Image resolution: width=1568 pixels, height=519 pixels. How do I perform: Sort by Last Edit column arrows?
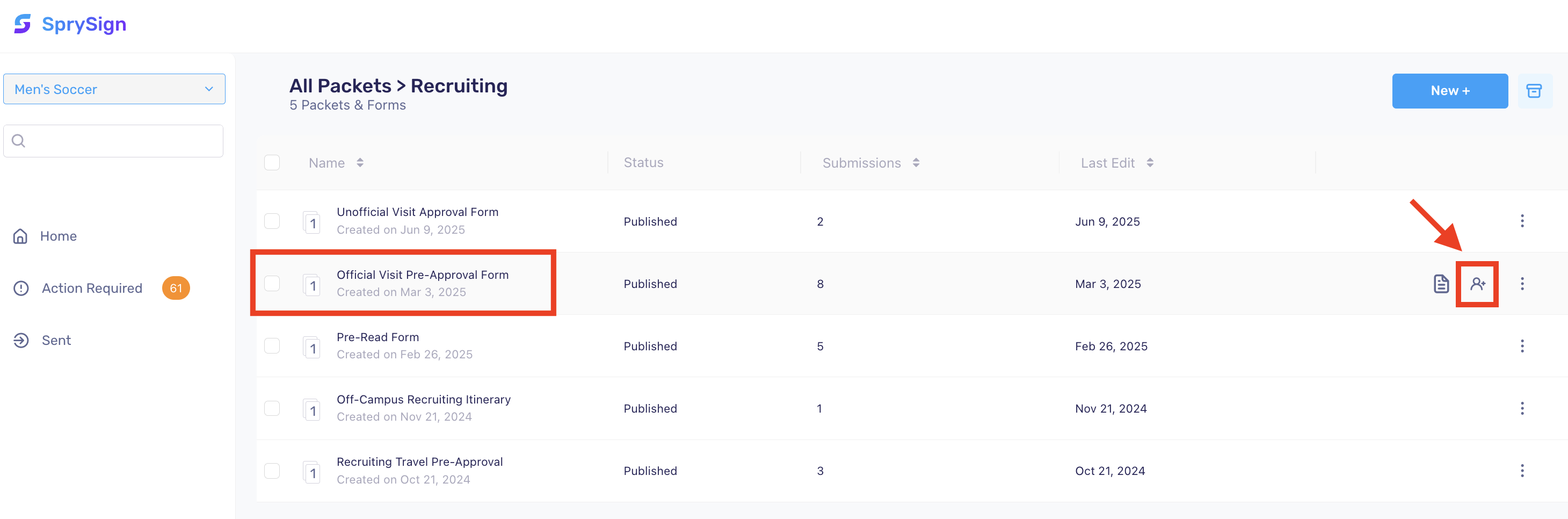point(1150,163)
